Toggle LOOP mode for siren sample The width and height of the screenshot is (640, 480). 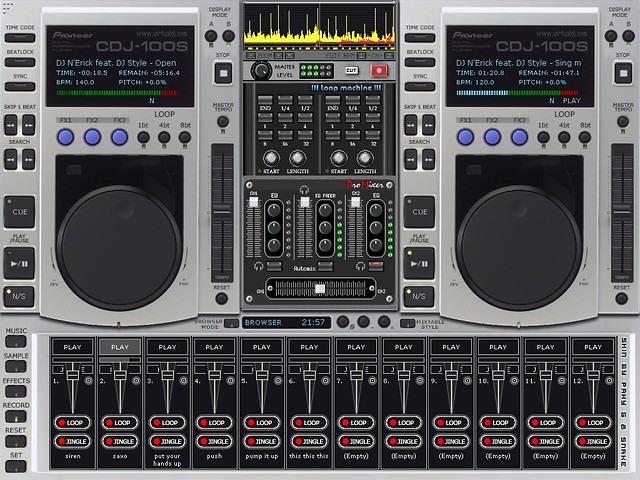(72, 422)
